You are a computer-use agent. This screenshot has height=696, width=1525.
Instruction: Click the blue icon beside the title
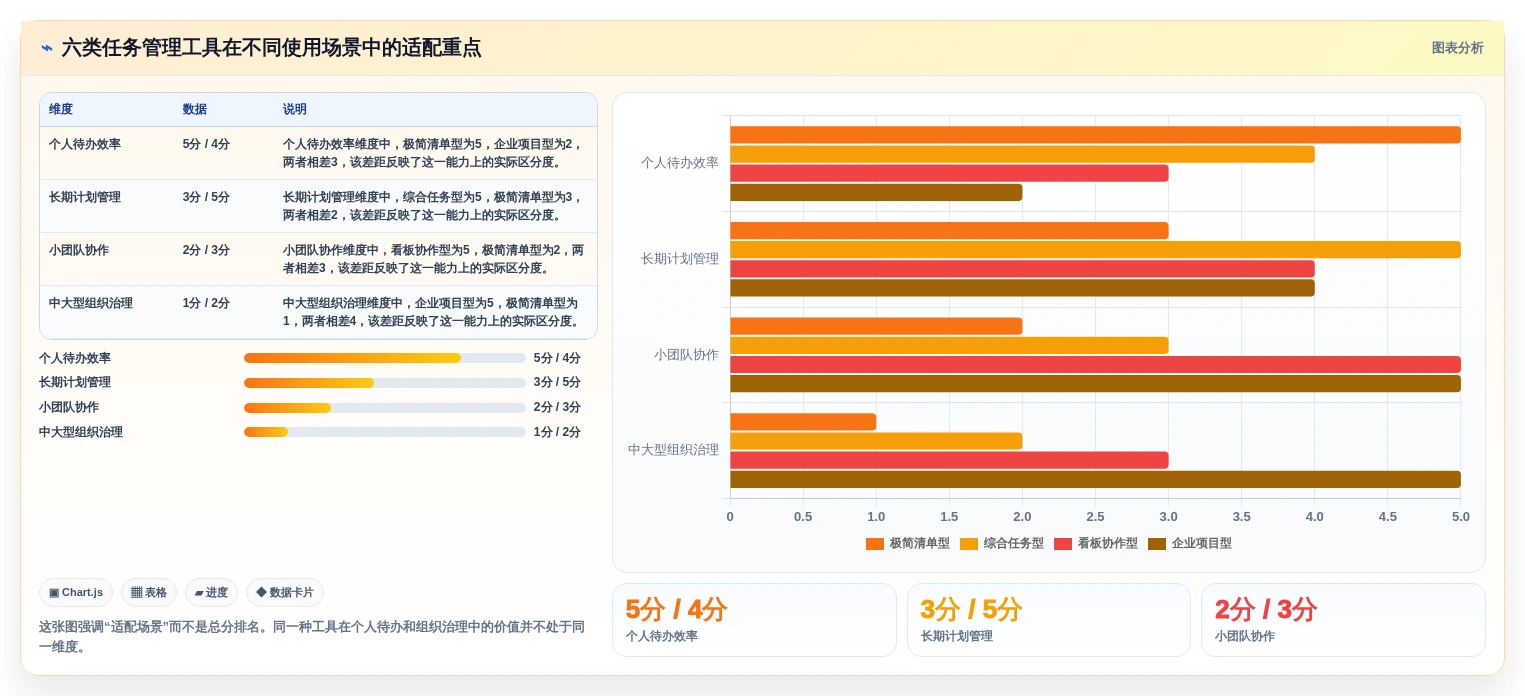[x=47, y=48]
